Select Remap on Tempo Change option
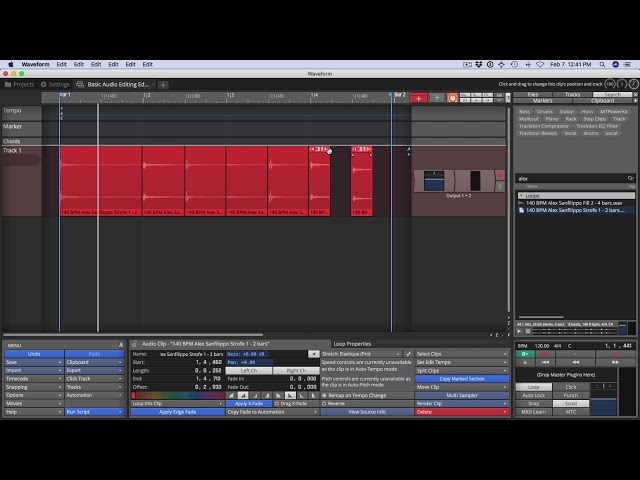 (367, 395)
